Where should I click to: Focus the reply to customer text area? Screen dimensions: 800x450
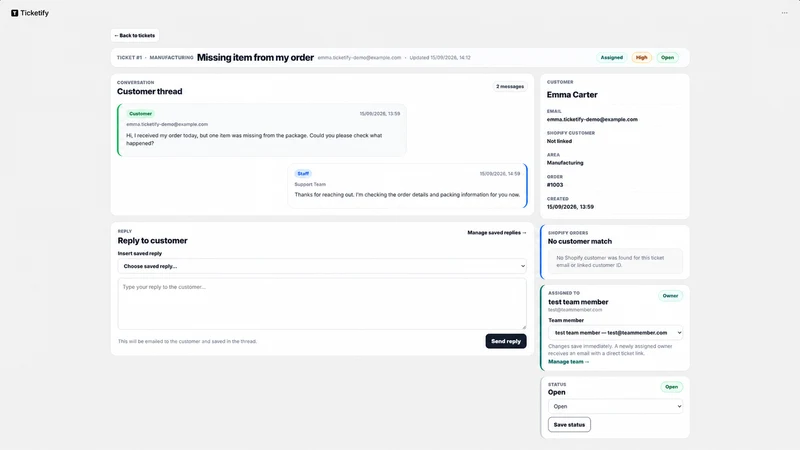(x=322, y=304)
